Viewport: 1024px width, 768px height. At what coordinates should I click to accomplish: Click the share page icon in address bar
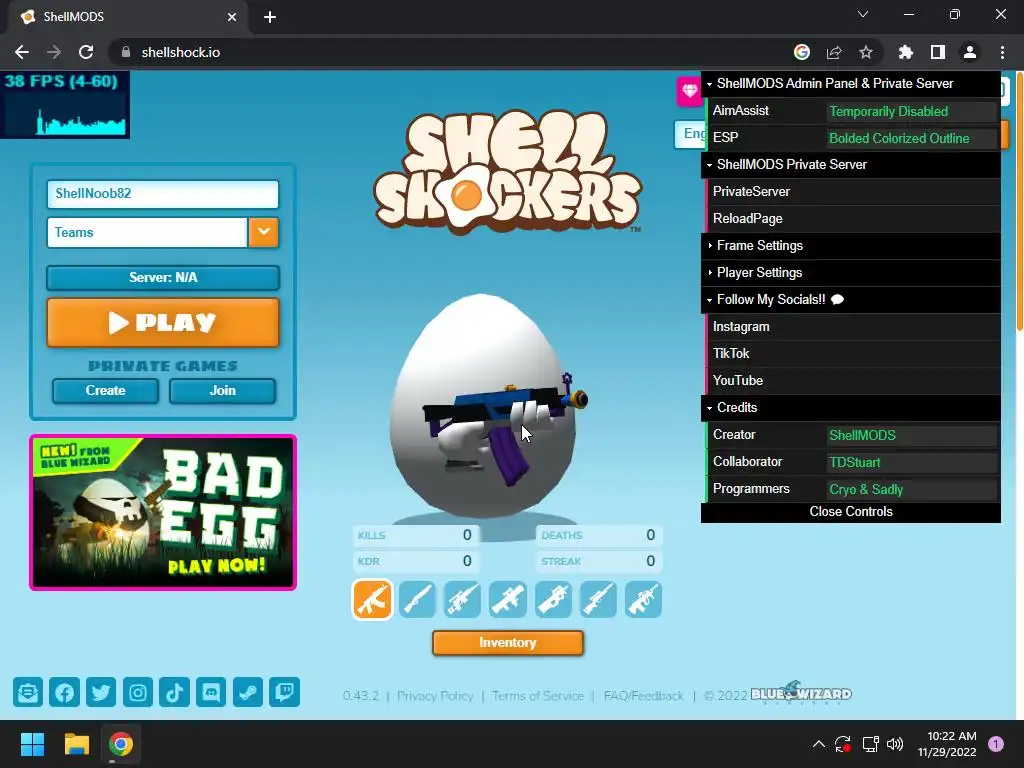point(834,52)
